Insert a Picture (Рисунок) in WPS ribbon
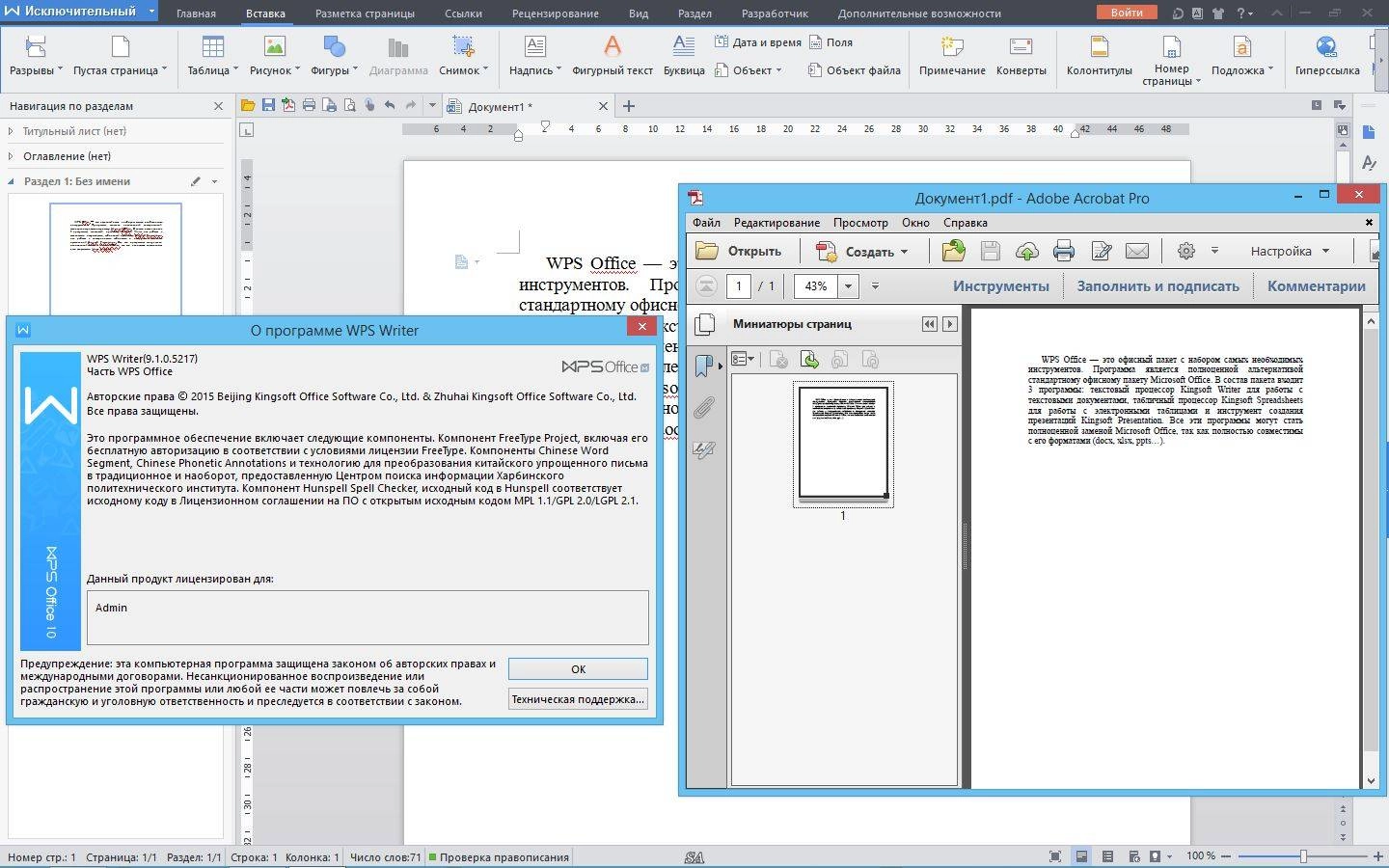This screenshot has height=868, width=1389. [275, 56]
